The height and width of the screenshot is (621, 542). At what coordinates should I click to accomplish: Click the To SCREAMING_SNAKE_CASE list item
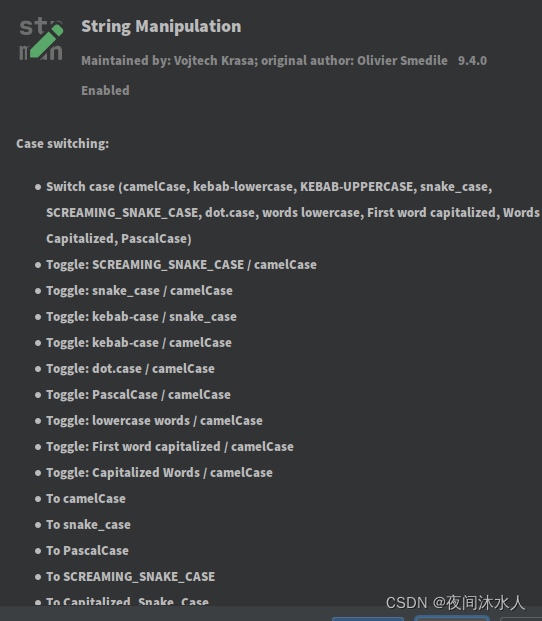coord(131,577)
